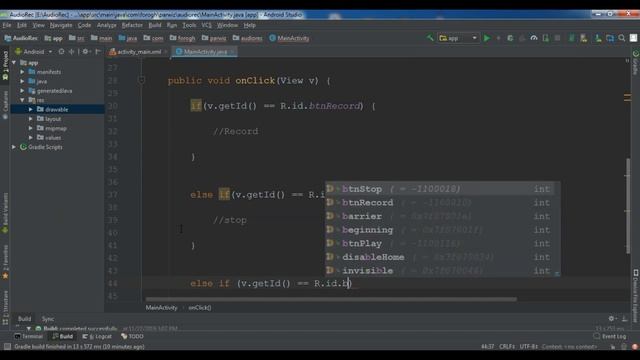Open the Device File Explorer side tab
This screenshot has height=360, width=640.
tap(636, 296)
